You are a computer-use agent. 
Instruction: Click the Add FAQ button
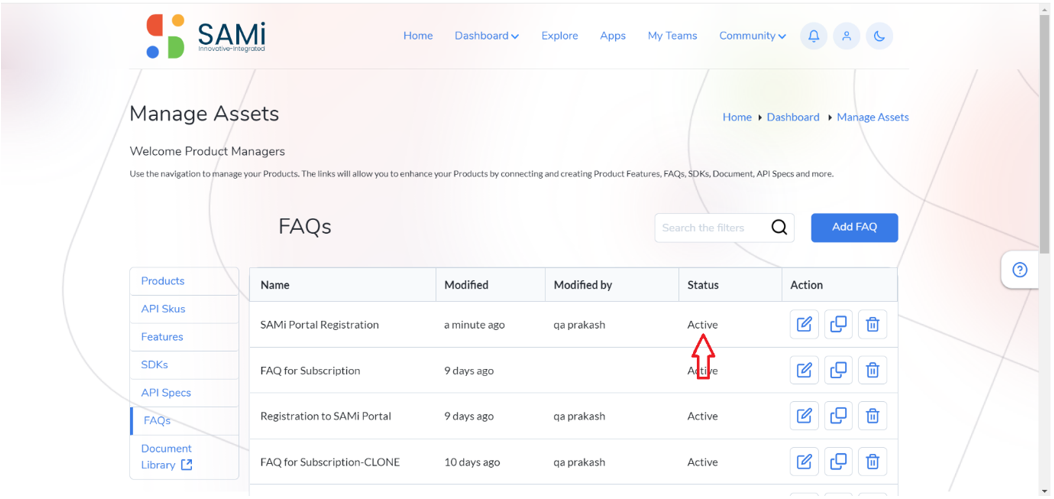[x=854, y=227]
